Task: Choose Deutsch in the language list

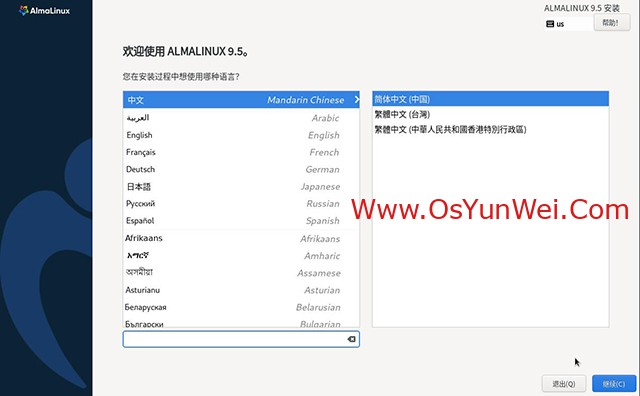Action: pyautogui.click(x=241, y=169)
